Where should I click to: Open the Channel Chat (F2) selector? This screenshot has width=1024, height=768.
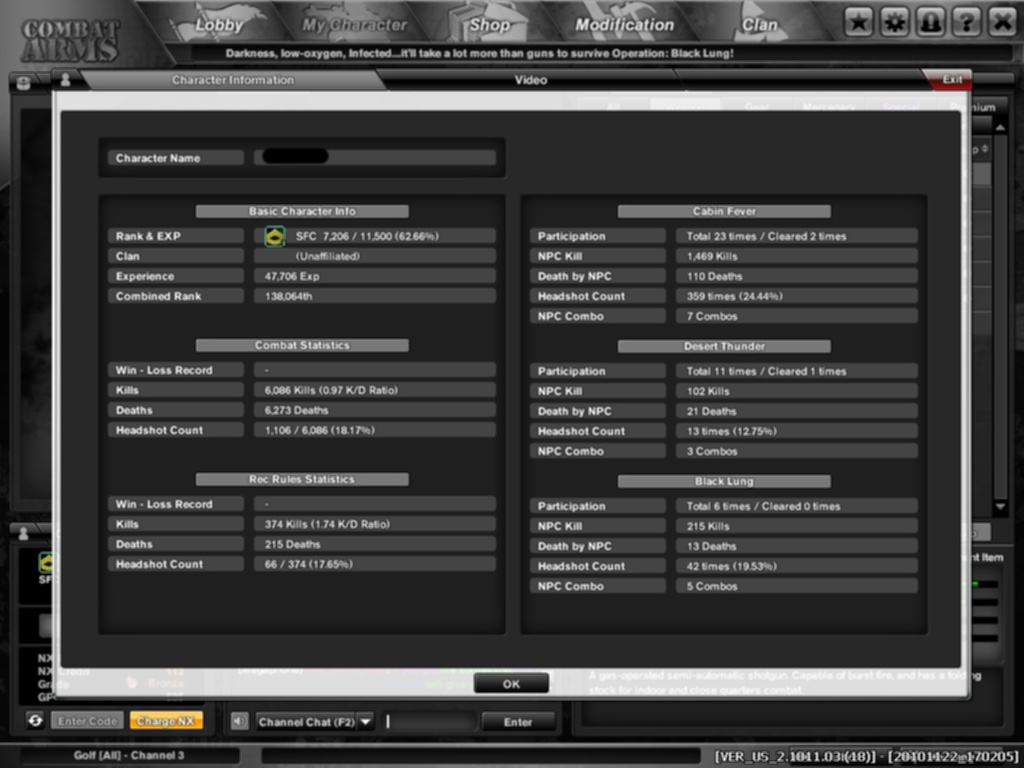314,722
